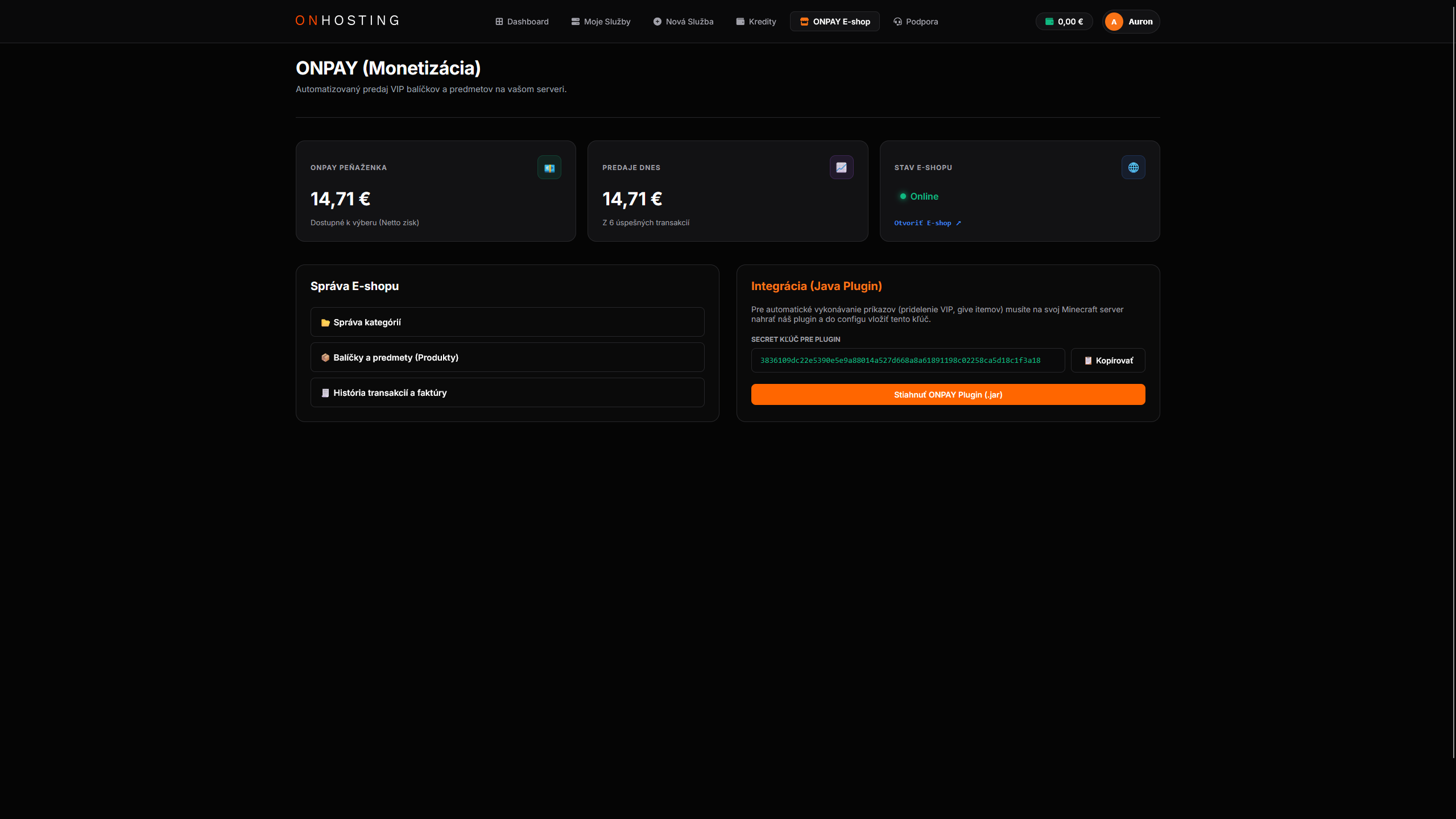This screenshot has height=819, width=1456.
Task: Open the 0,00 € credit balance
Action: [x=1064, y=22]
